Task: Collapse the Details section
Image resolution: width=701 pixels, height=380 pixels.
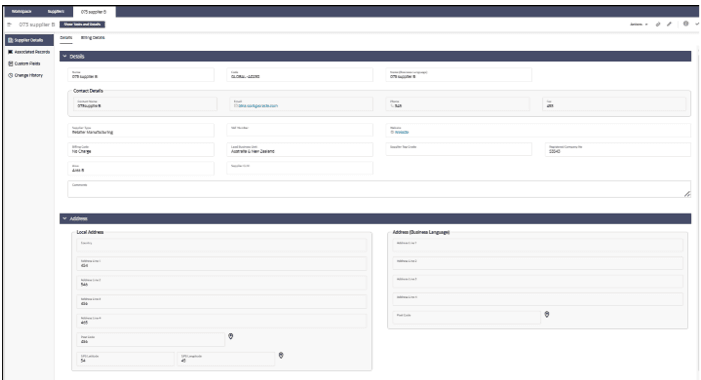Action: pyautogui.click(x=65, y=56)
